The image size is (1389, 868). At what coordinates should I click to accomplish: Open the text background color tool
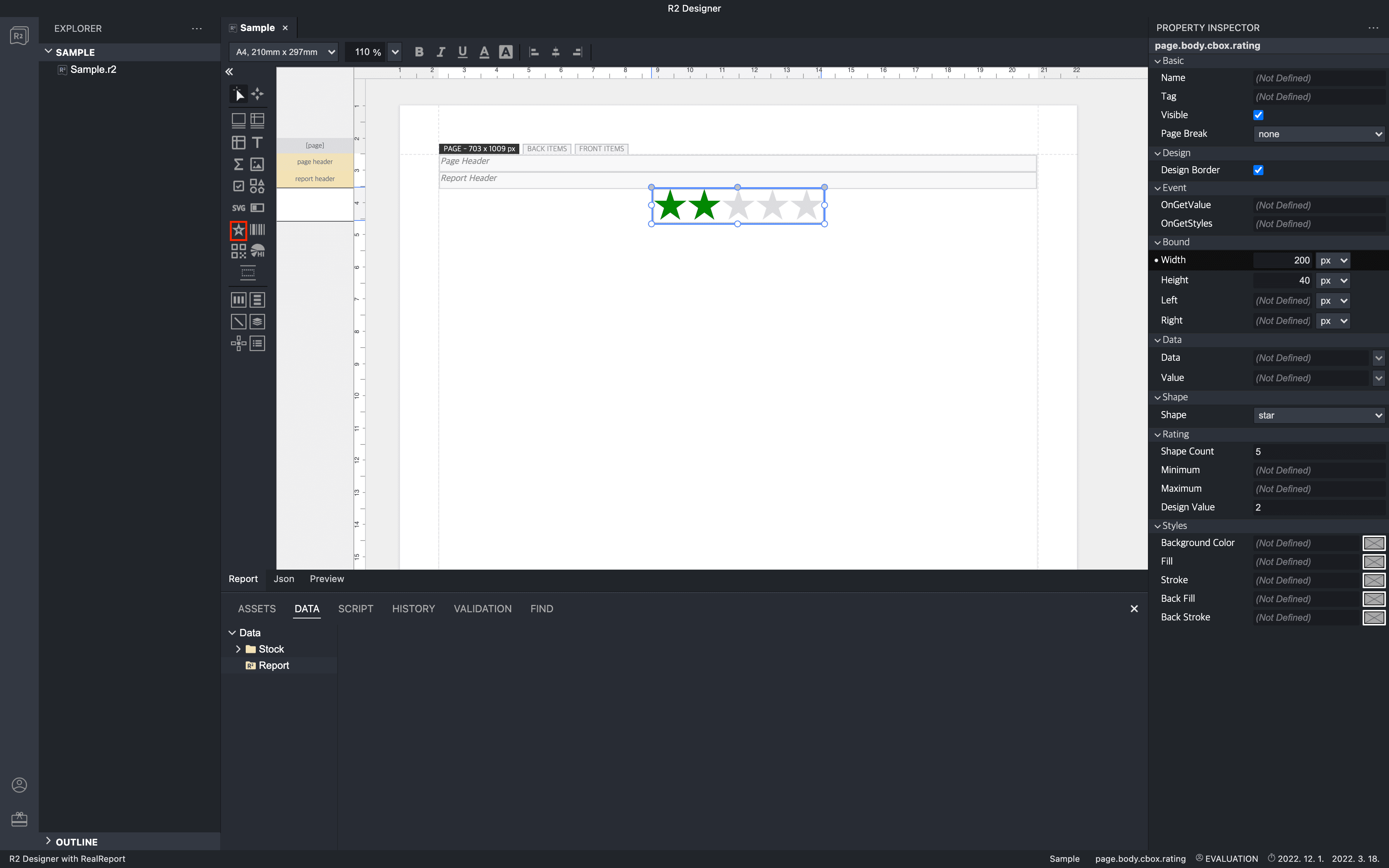coord(506,52)
